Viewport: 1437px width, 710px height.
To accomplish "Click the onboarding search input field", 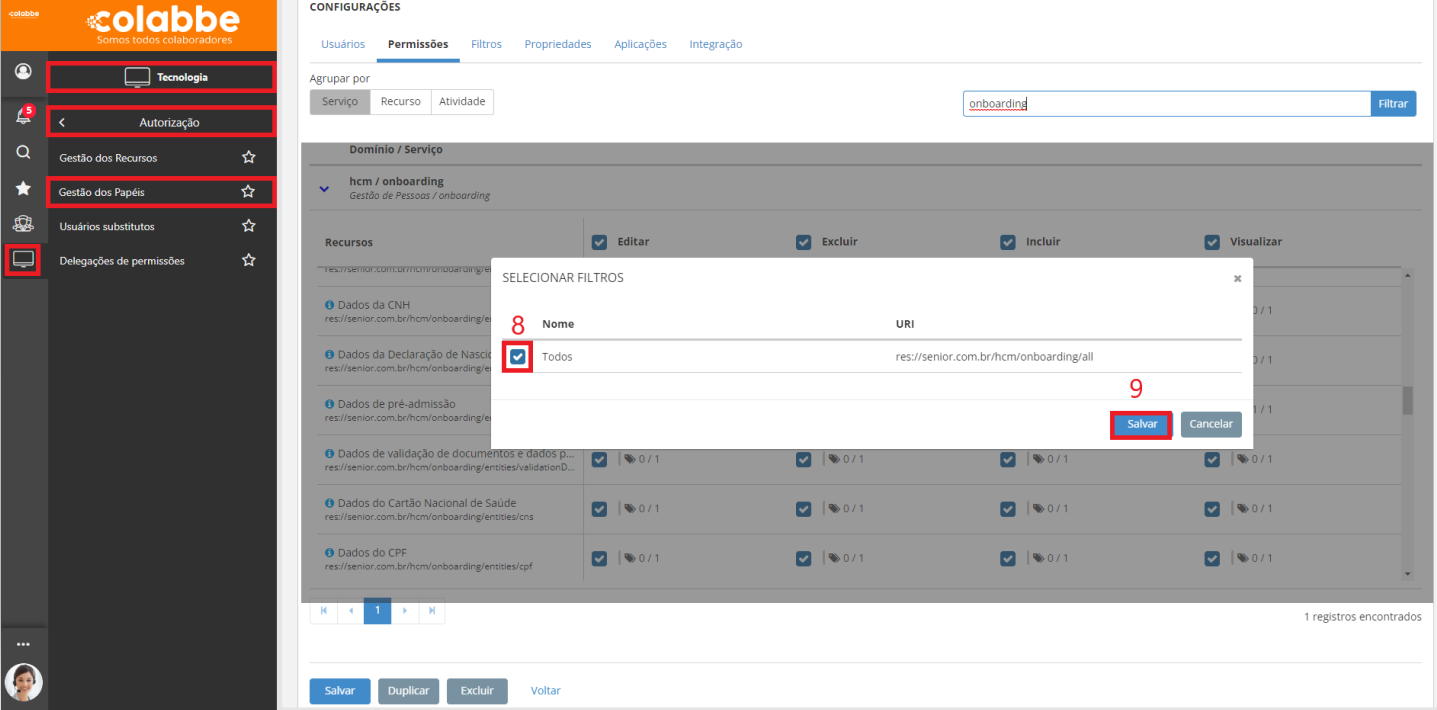I will [x=1165, y=104].
